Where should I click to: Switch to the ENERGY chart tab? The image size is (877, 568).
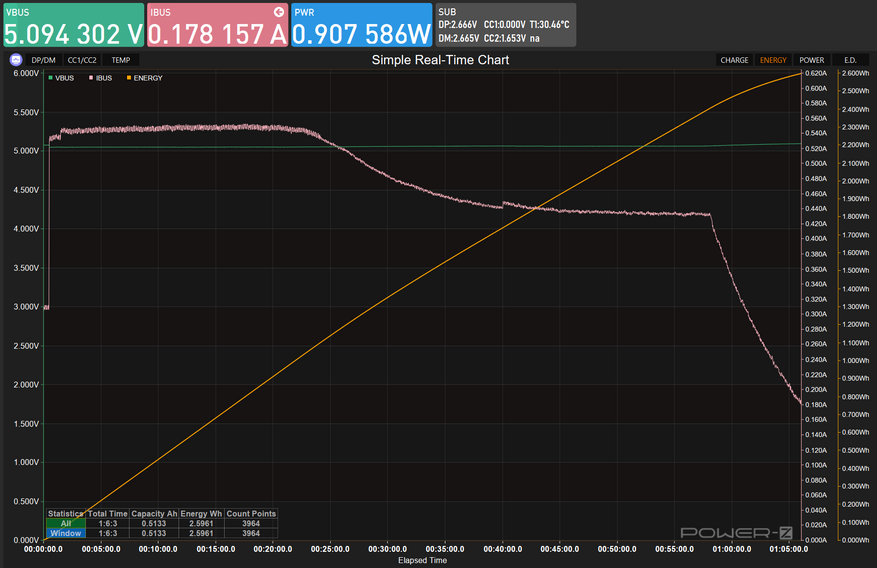coord(773,60)
